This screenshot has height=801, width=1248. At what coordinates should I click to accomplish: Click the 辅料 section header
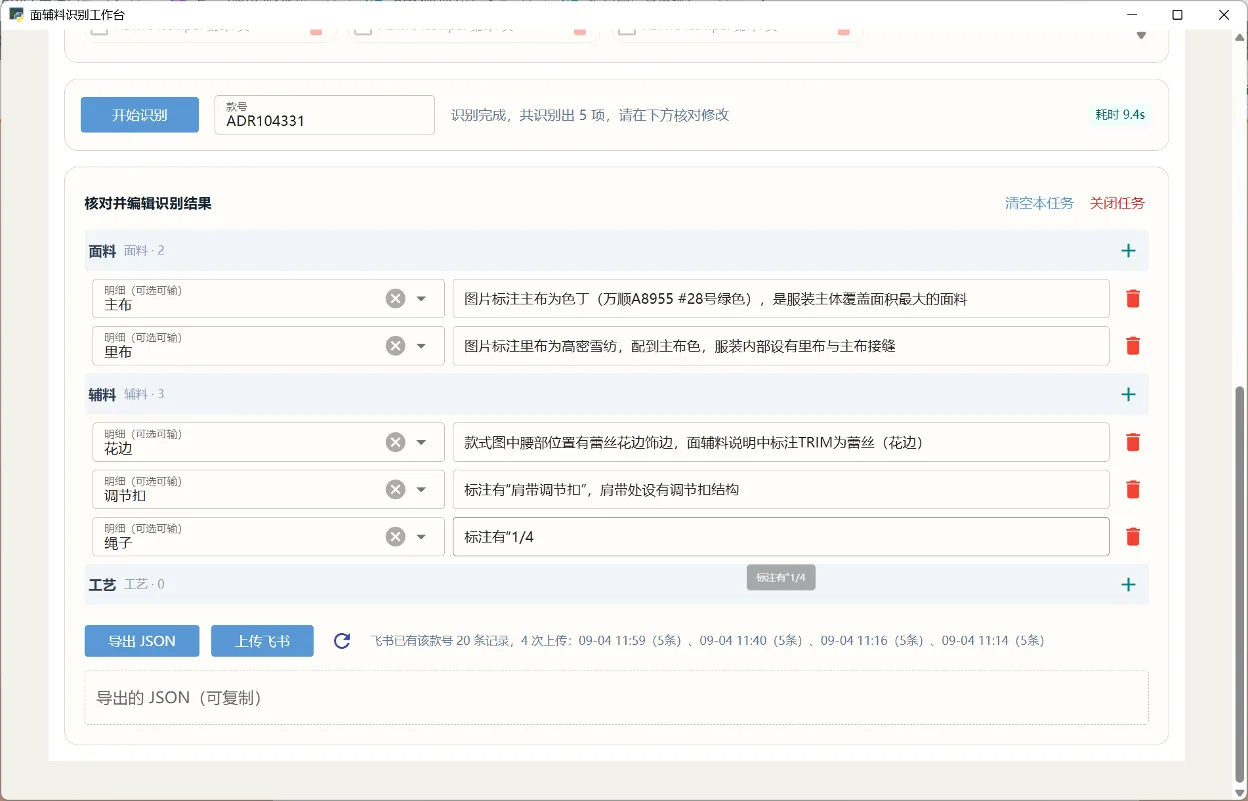(x=616, y=394)
